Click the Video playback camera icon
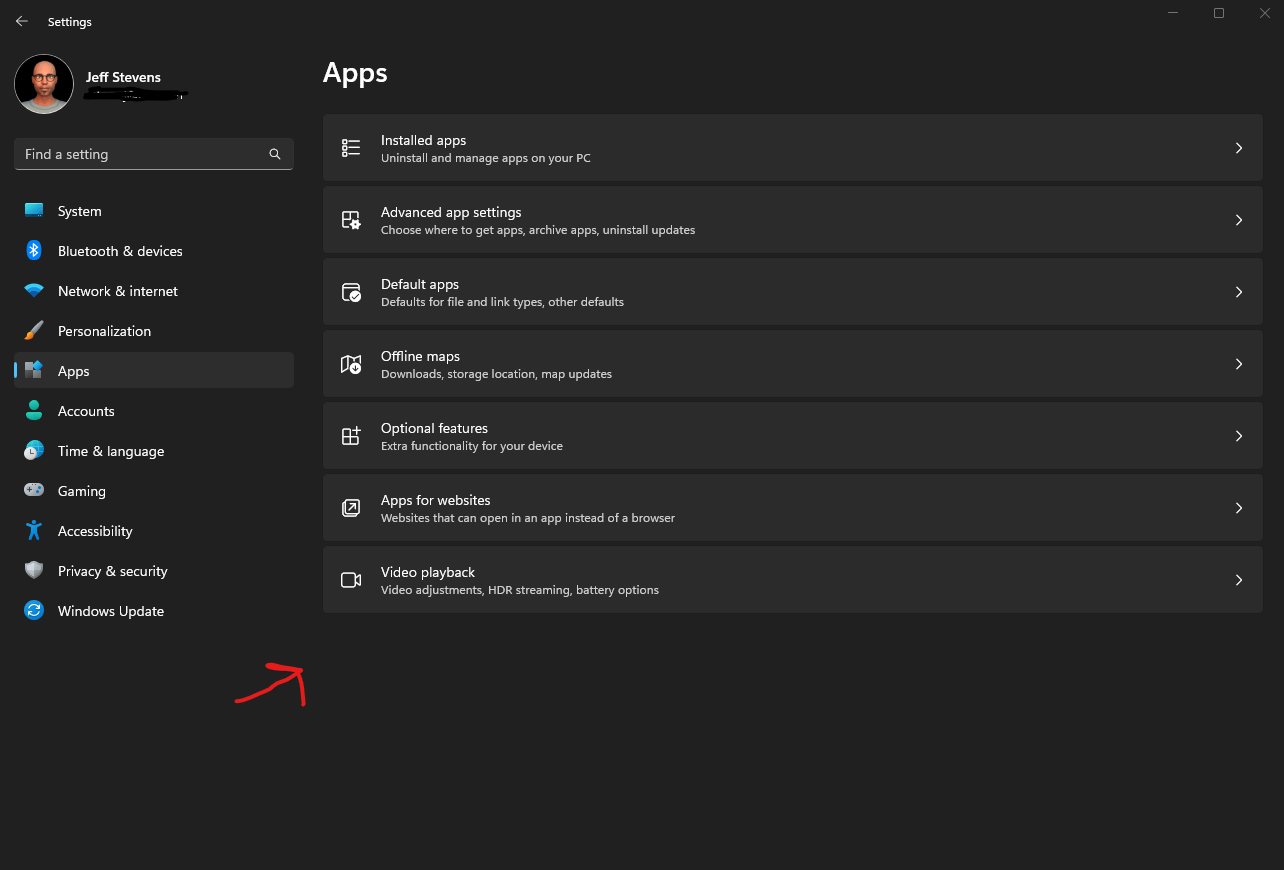 351,580
